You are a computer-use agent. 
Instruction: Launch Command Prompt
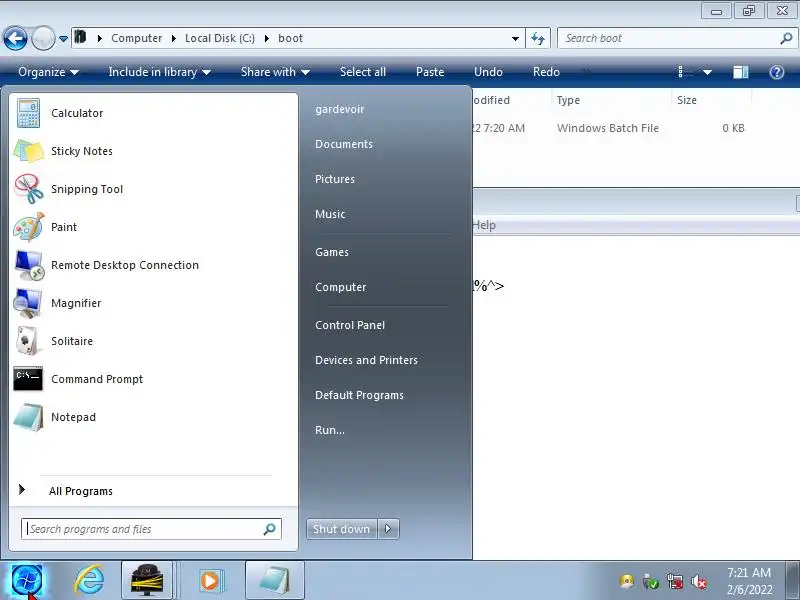153,379
